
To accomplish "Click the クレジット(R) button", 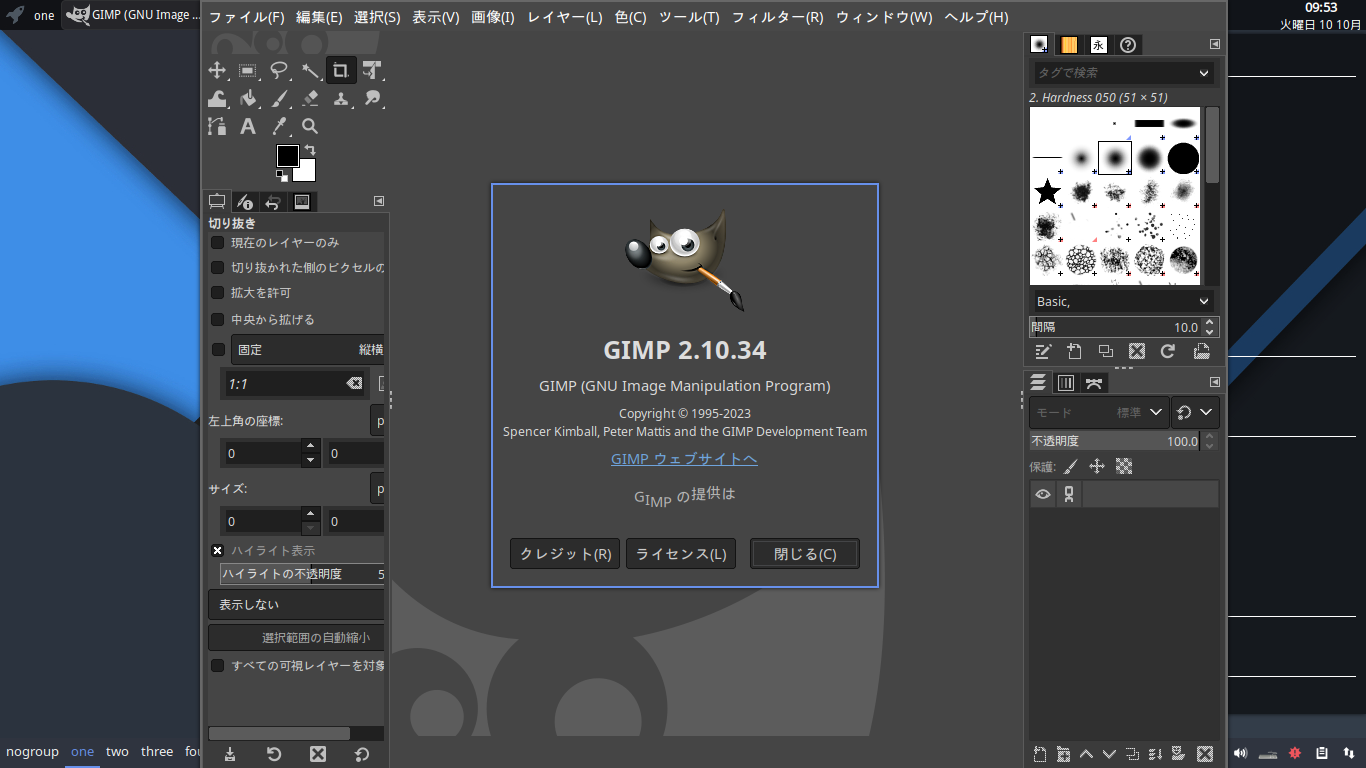I will 565,554.
